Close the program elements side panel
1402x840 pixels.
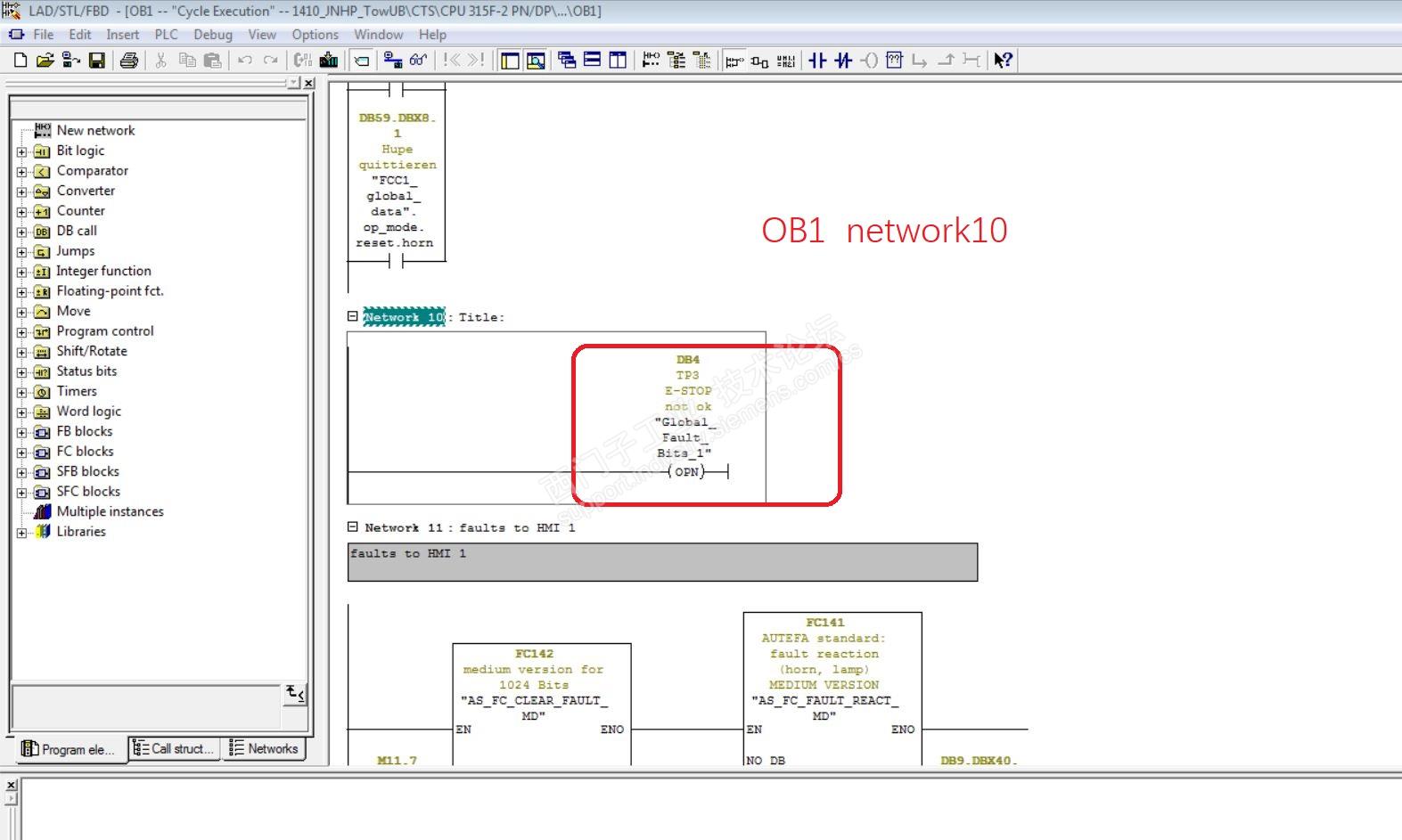point(309,83)
